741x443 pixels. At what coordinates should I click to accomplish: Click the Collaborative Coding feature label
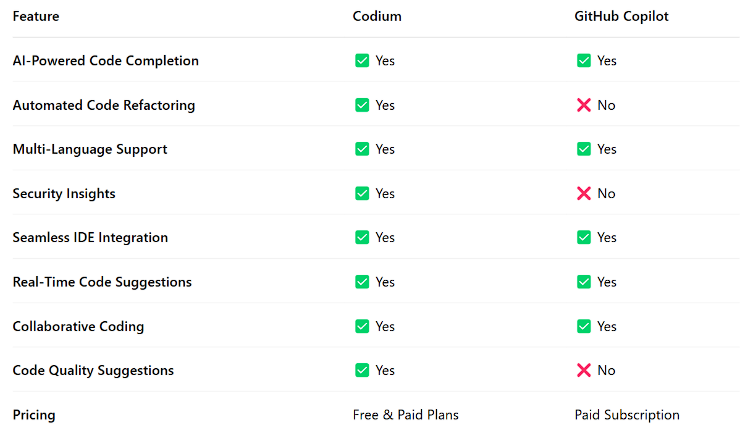point(78,326)
